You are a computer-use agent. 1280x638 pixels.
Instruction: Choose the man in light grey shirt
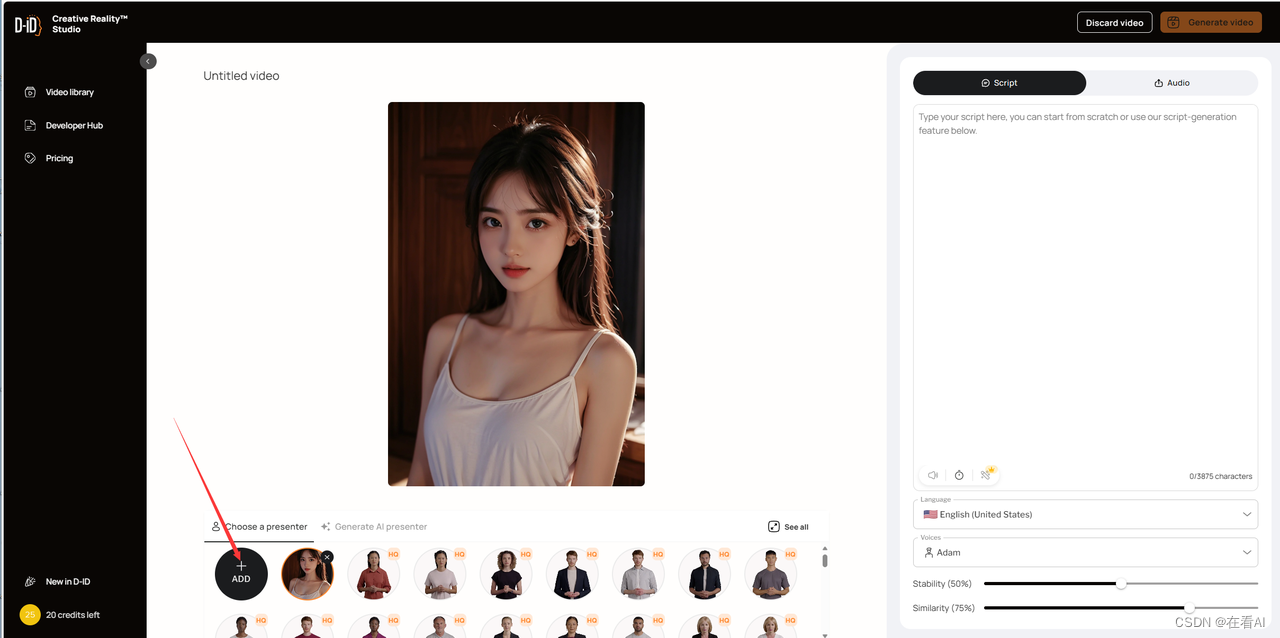click(x=638, y=574)
